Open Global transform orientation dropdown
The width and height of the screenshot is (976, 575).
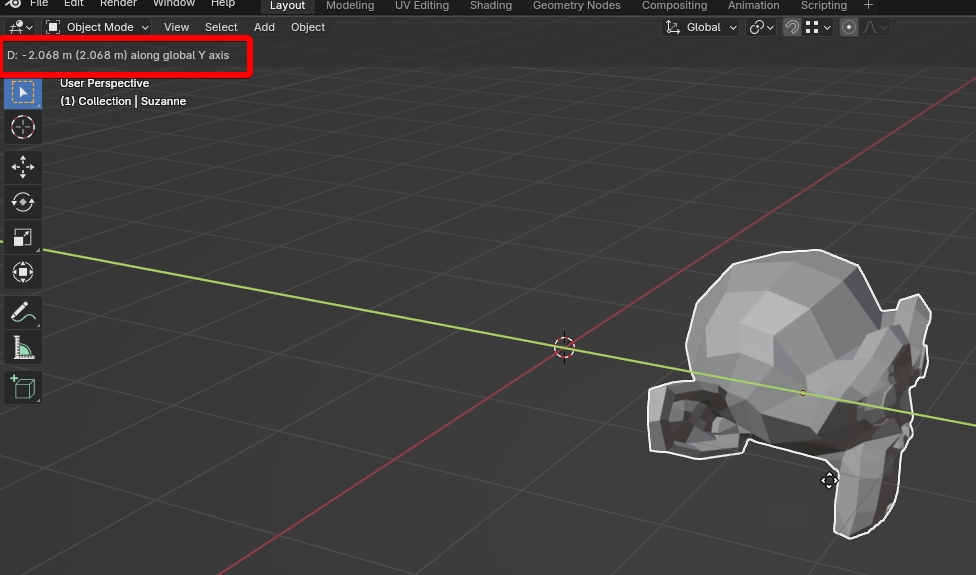[701, 27]
